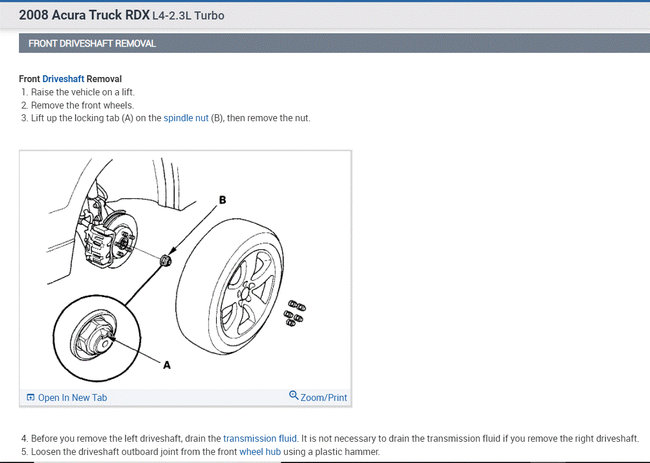Click the magnifier icon beside Zoom/Print
This screenshot has height=463, width=650.
(293, 395)
